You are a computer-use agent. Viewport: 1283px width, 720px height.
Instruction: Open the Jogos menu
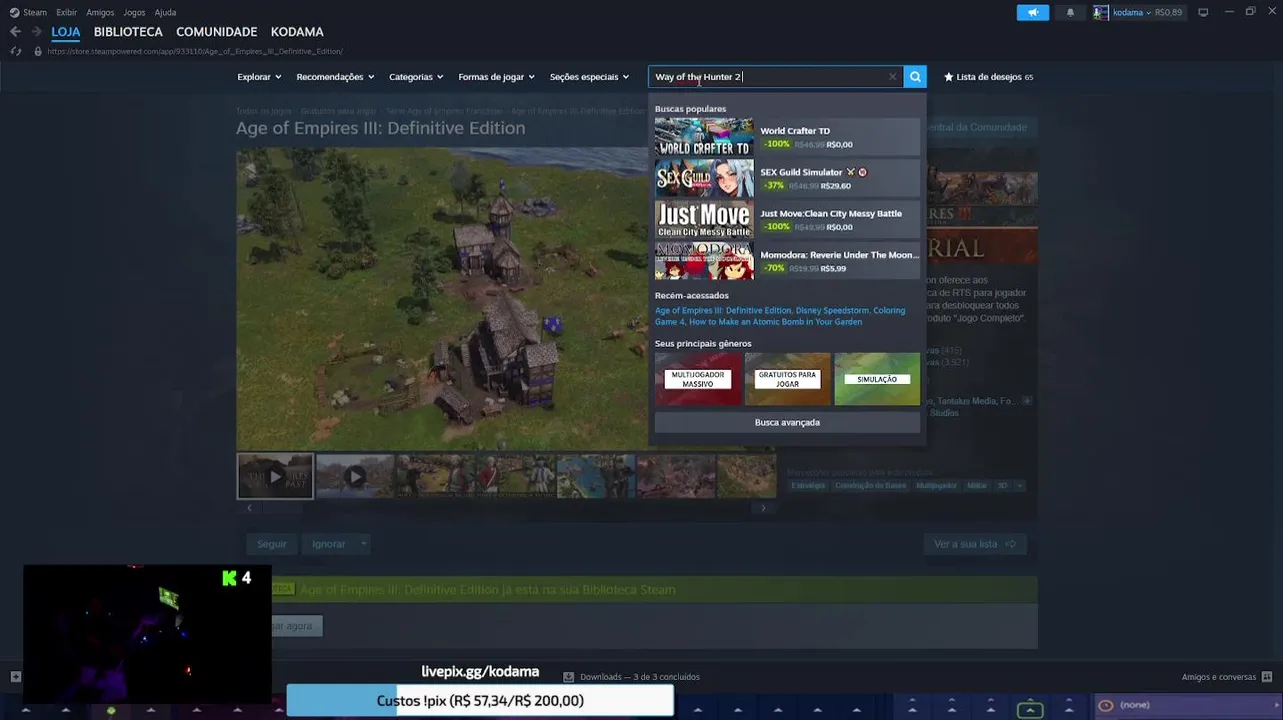click(134, 12)
